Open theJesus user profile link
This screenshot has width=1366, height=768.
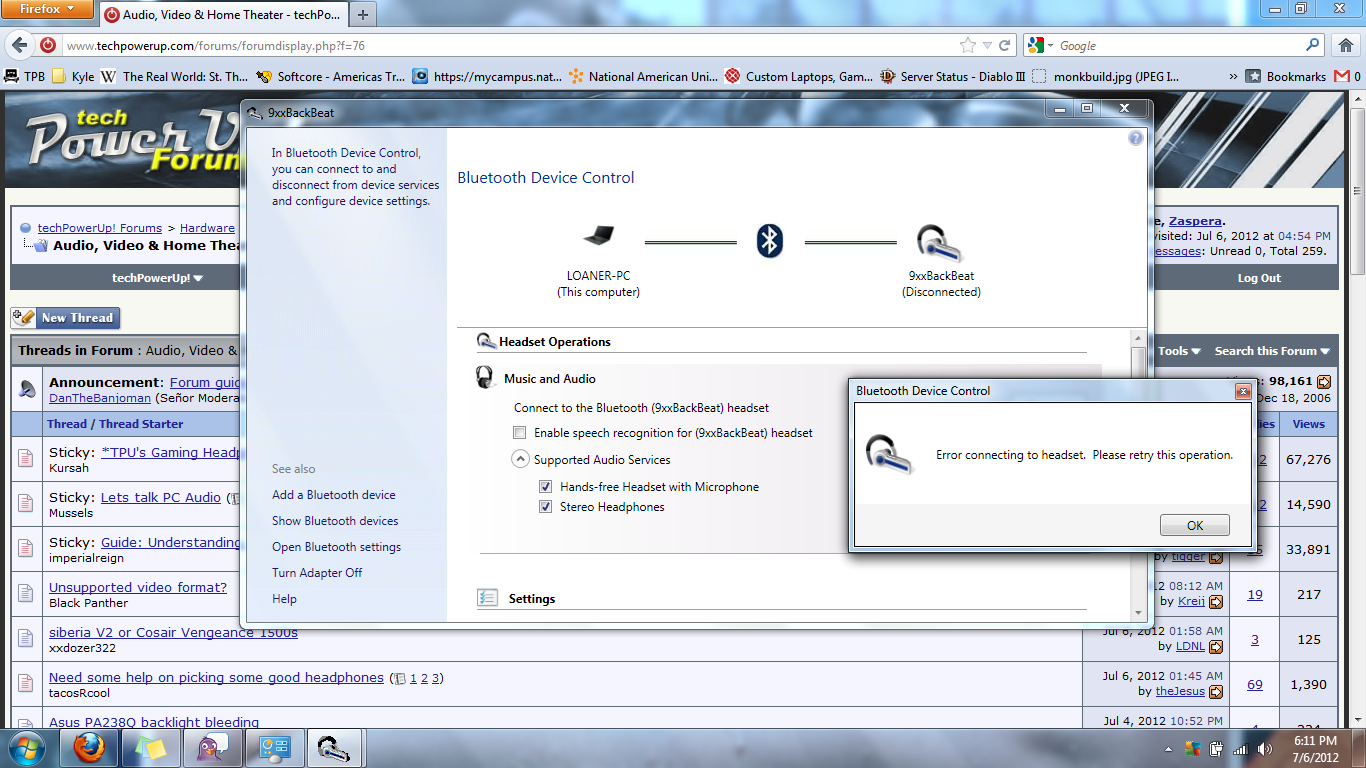click(1181, 691)
